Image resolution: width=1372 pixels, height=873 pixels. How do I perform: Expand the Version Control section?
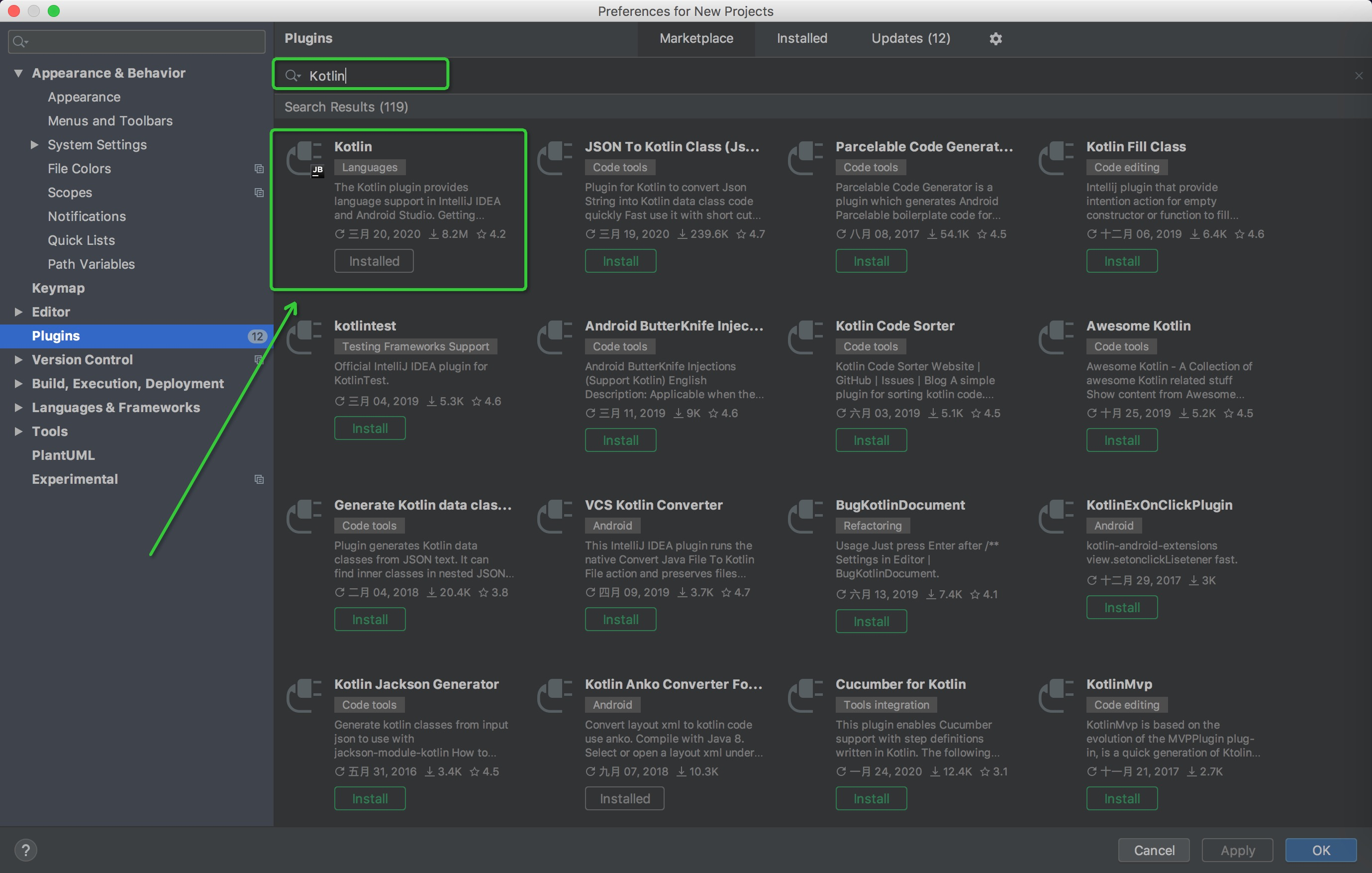[18, 360]
